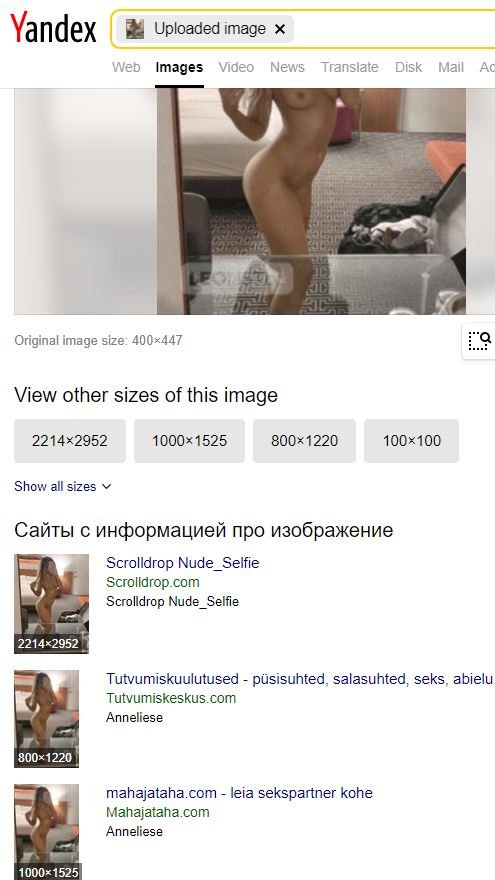This screenshot has width=495, height=880.
Task: Go to the News tab
Action: click(287, 67)
